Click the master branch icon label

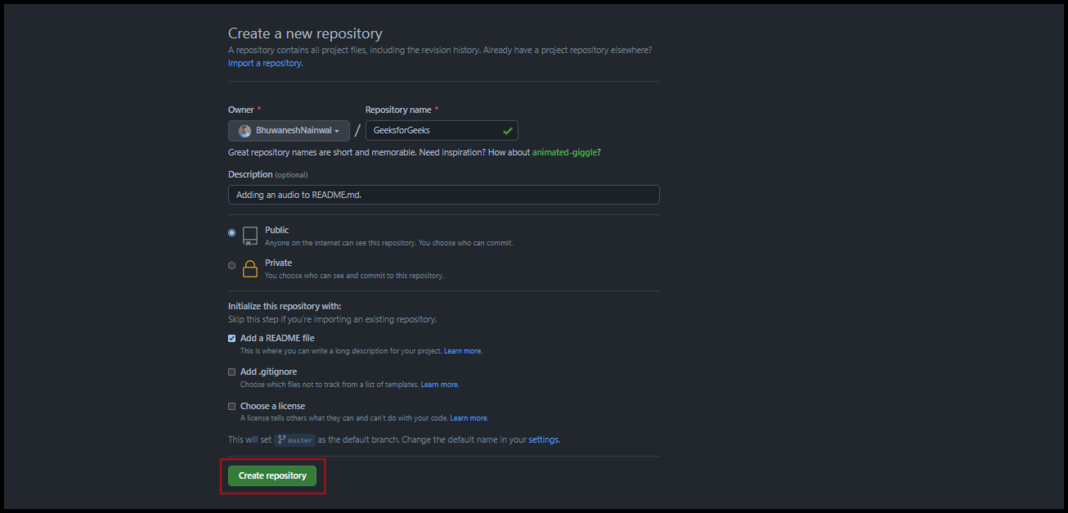pyautogui.click(x=295, y=440)
